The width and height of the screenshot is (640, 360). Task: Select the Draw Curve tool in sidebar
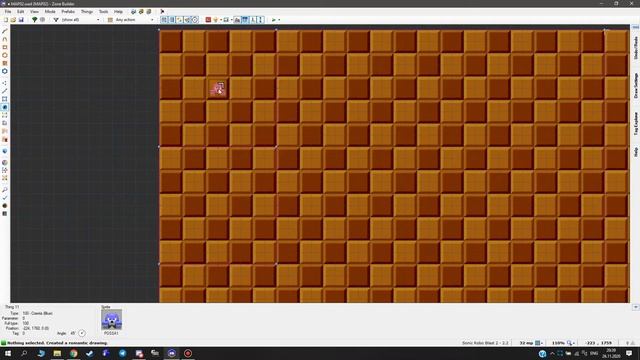(x=5, y=39)
